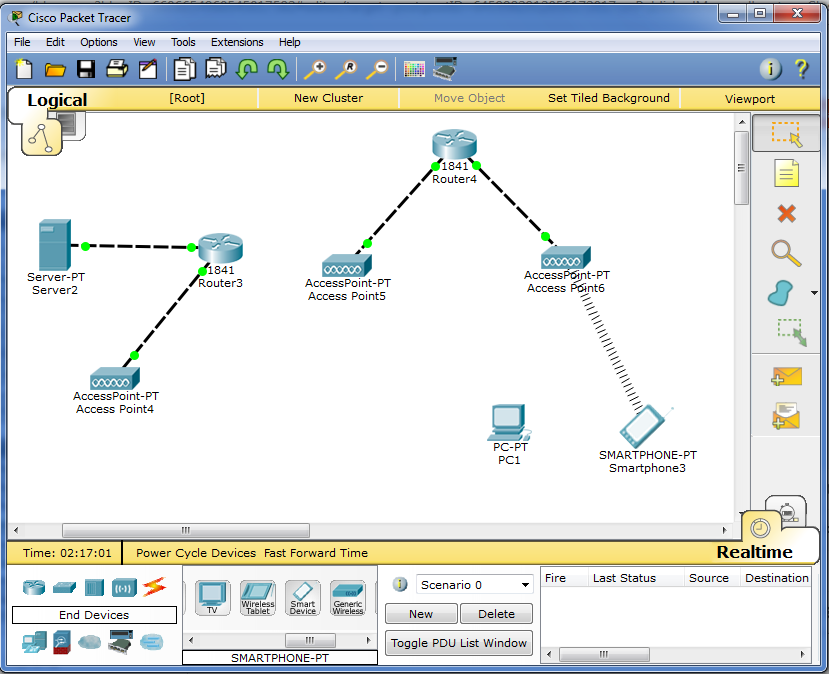Open the Drawing Palette icon

click(x=414, y=69)
